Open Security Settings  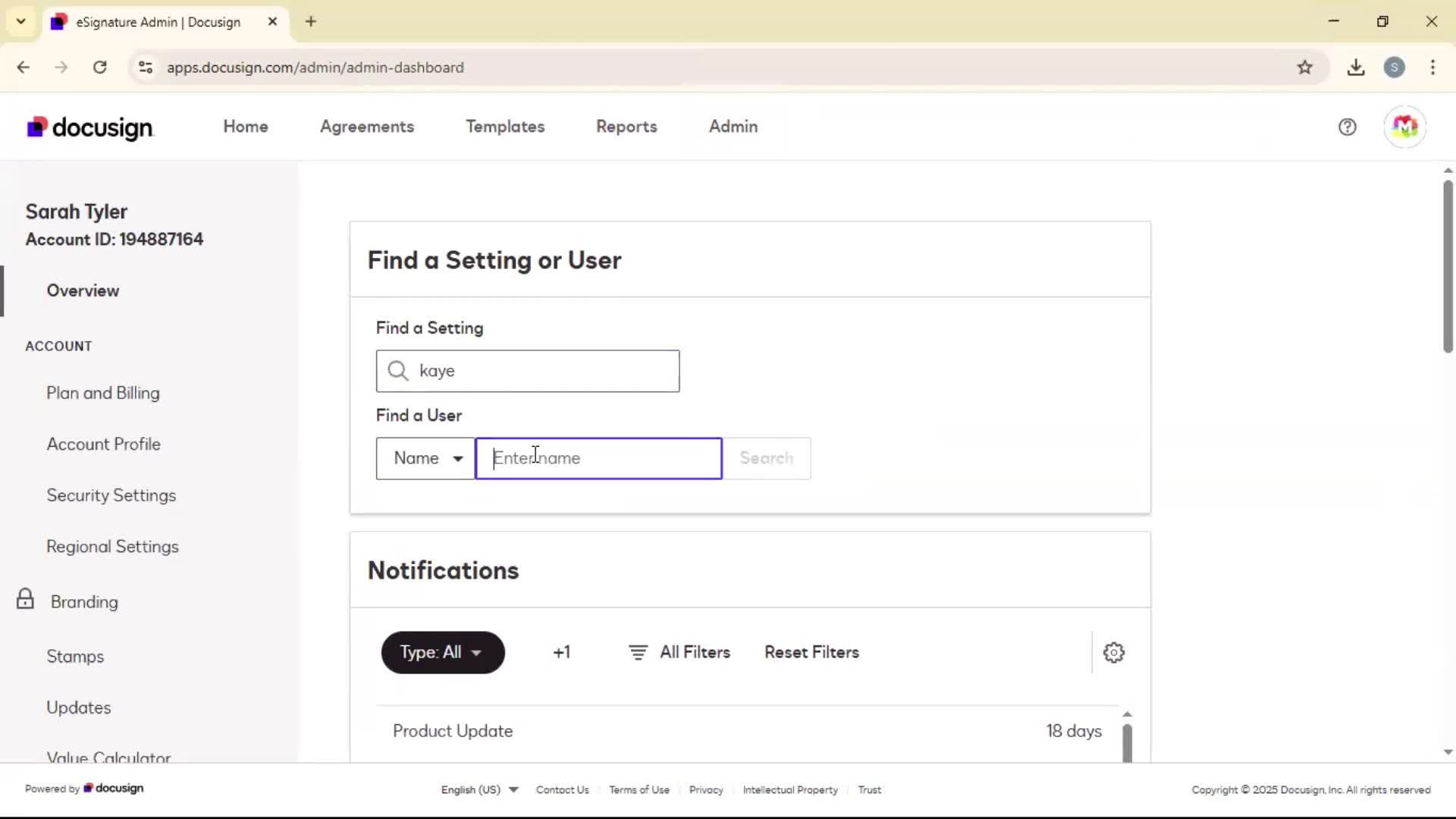coord(111,495)
